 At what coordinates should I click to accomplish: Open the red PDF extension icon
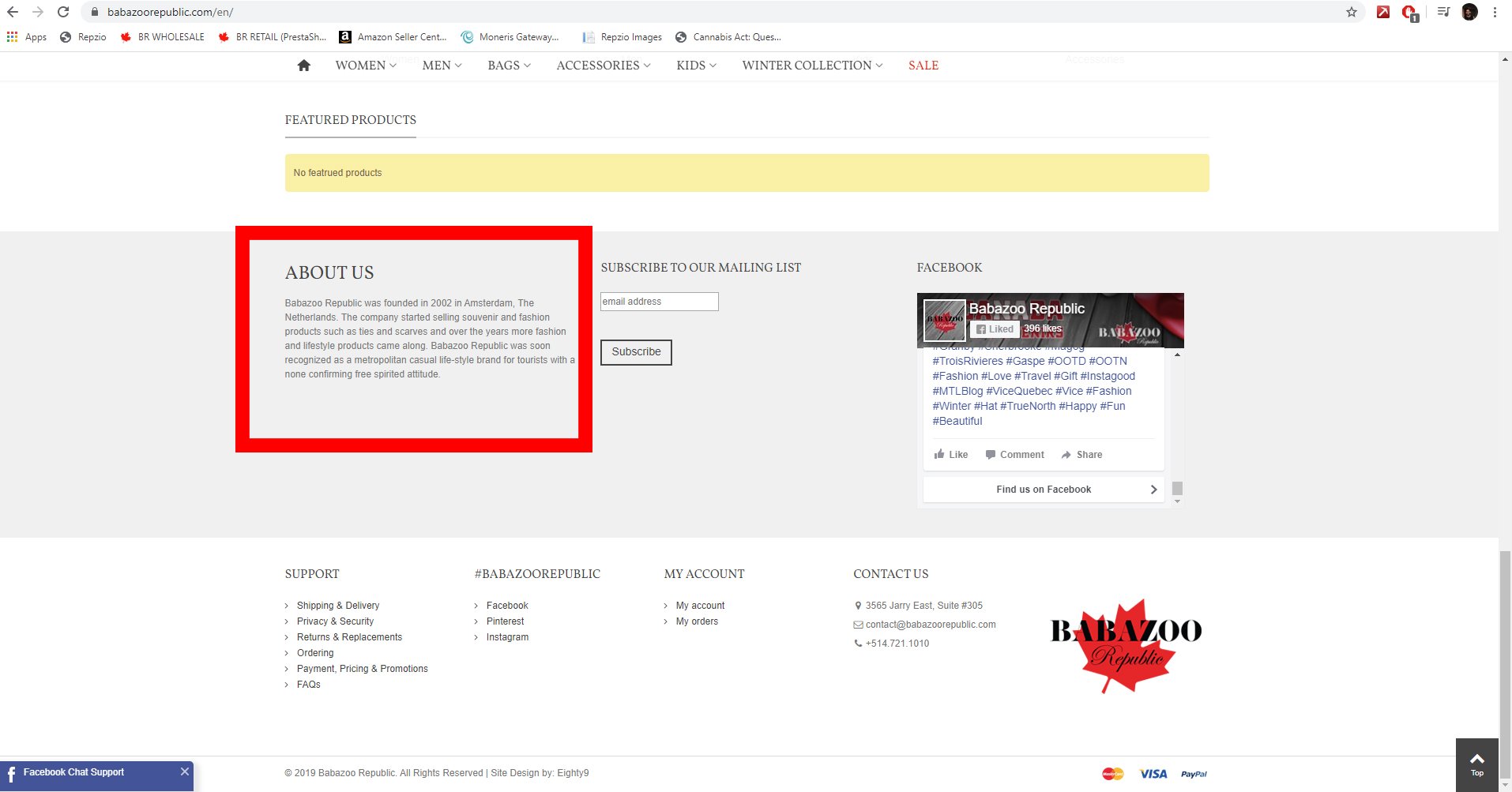(x=1382, y=12)
